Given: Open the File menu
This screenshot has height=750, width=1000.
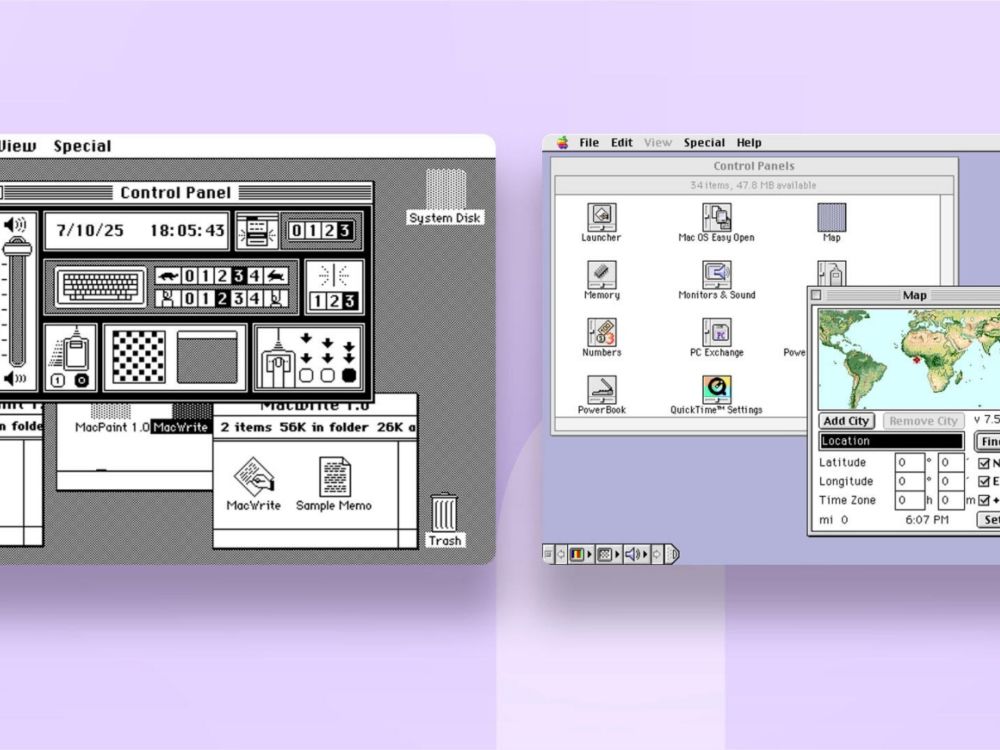Looking at the screenshot, I should pyautogui.click(x=589, y=143).
